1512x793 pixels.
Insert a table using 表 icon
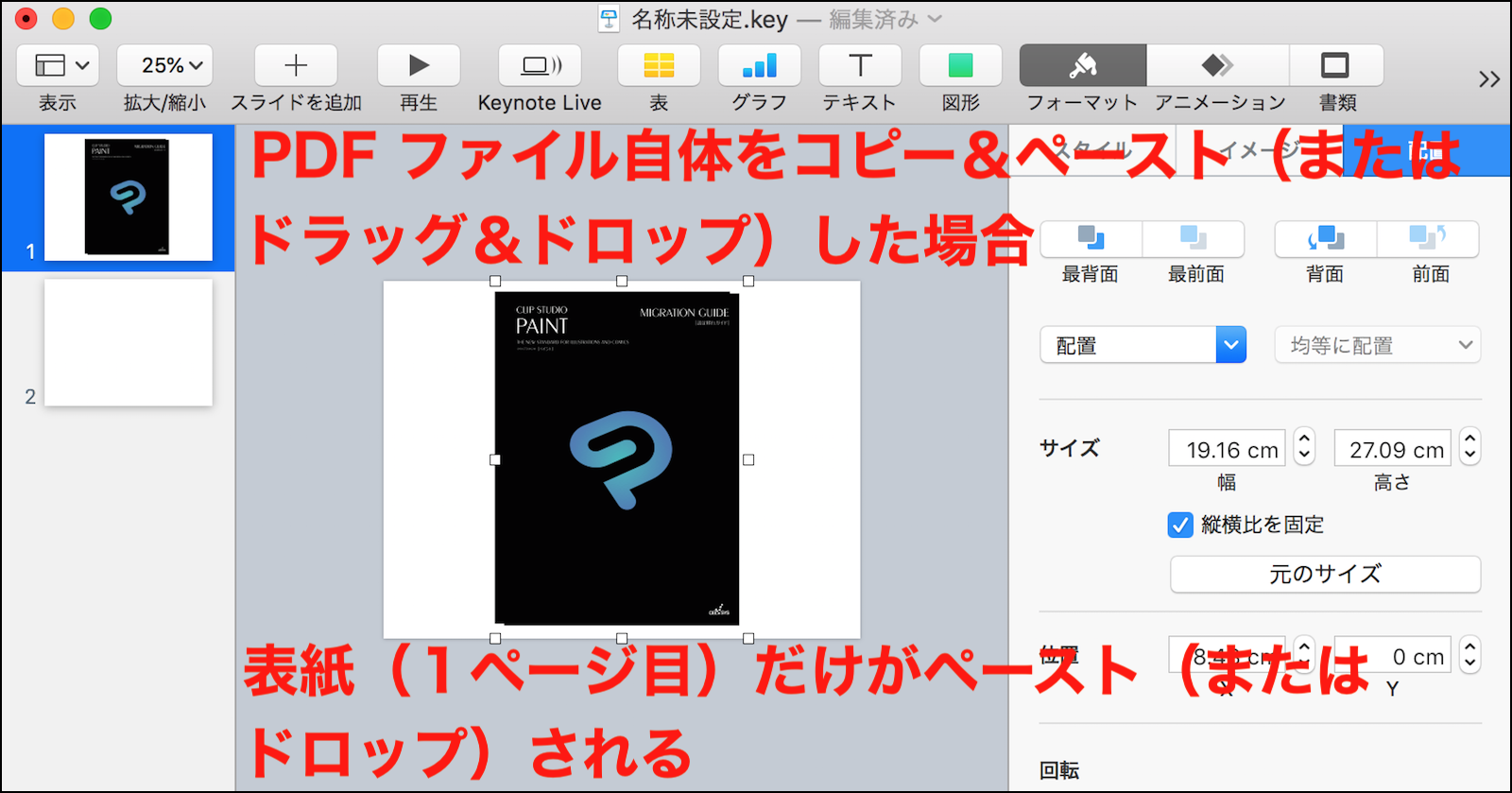pos(659,65)
